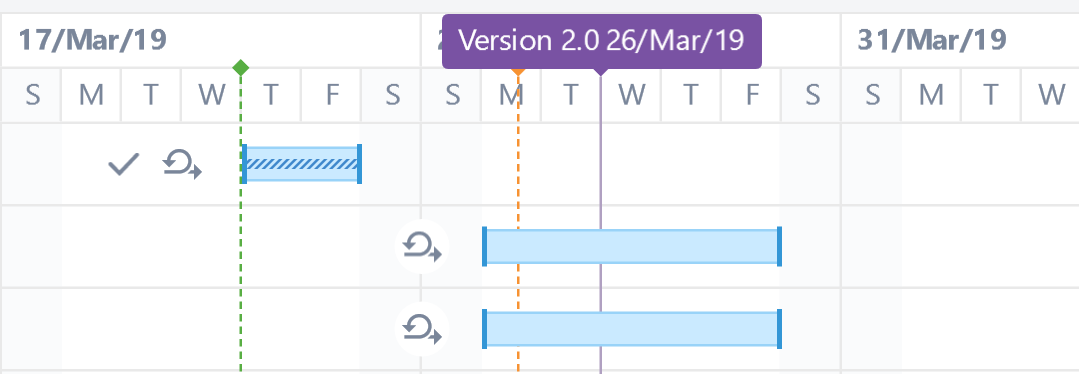Click the sprint icon beside checkmark in first row

pyautogui.click(x=182, y=165)
